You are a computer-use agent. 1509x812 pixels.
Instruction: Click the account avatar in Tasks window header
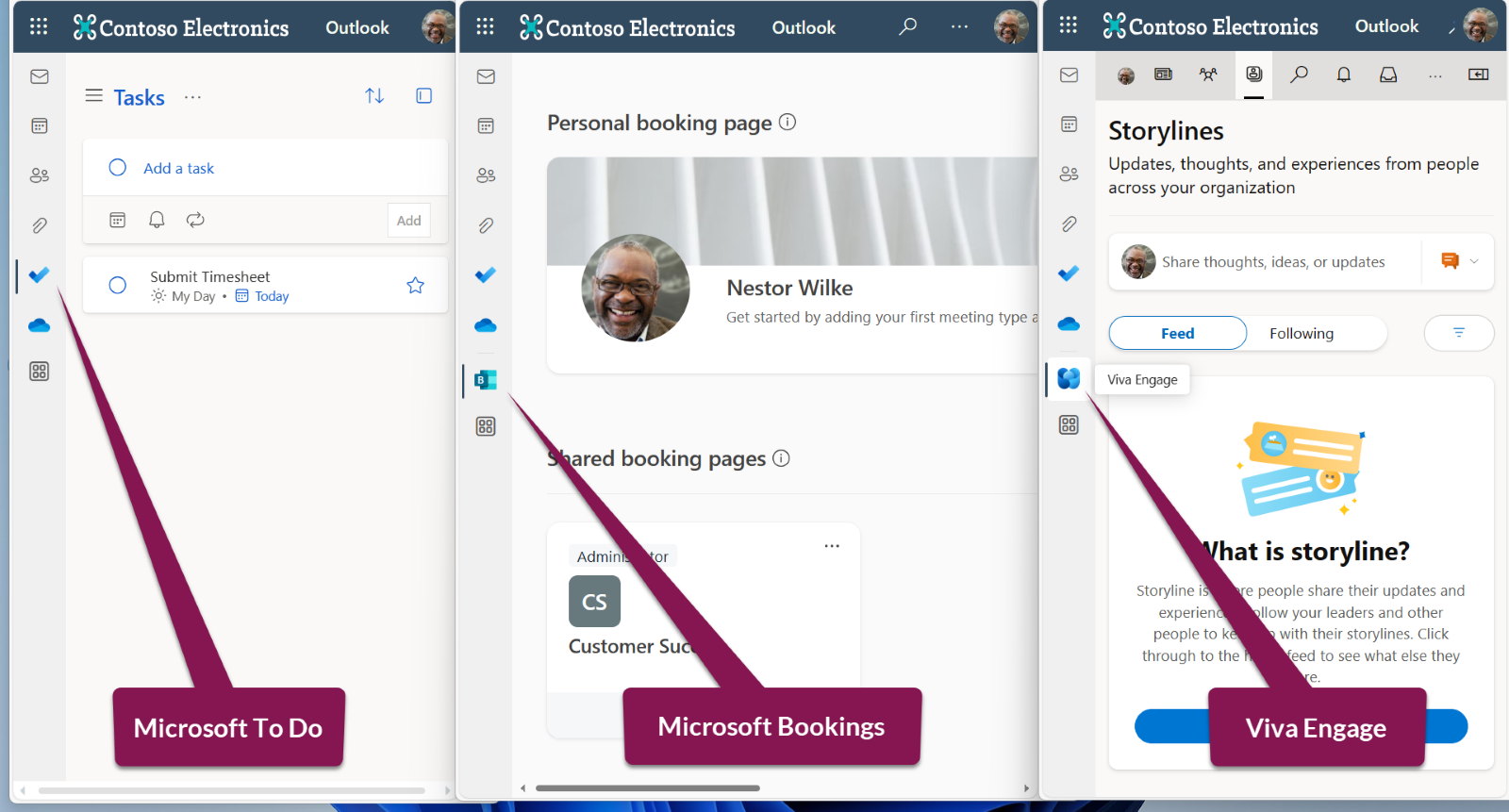click(x=438, y=27)
